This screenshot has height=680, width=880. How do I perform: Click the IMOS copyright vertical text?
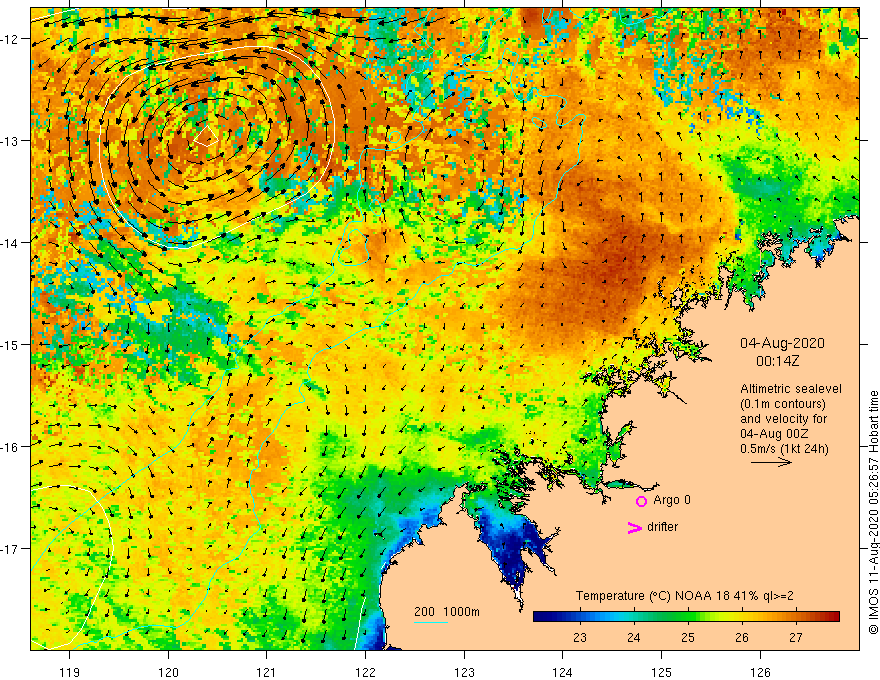873,513
